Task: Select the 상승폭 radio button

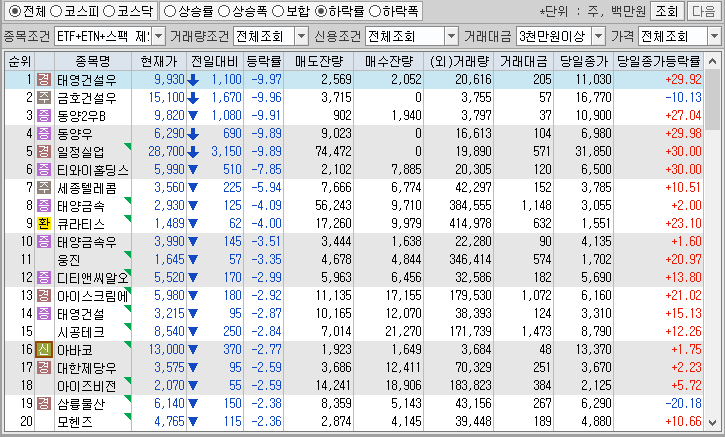Action: tap(224, 11)
